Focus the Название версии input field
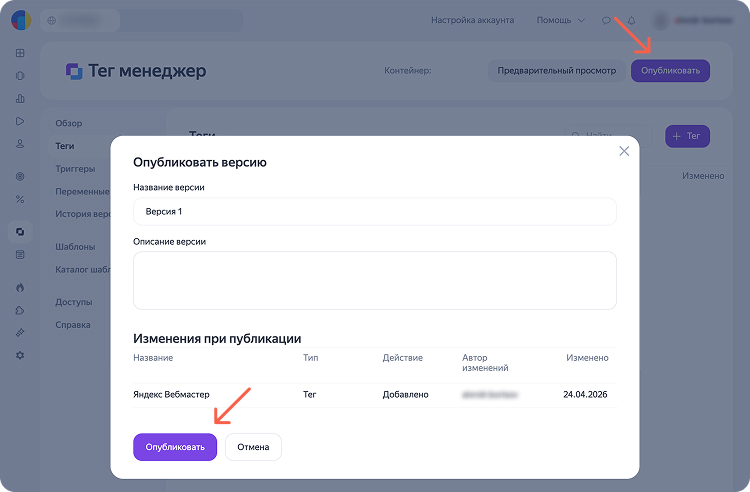The image size is (750, 492). click(374, 212)
